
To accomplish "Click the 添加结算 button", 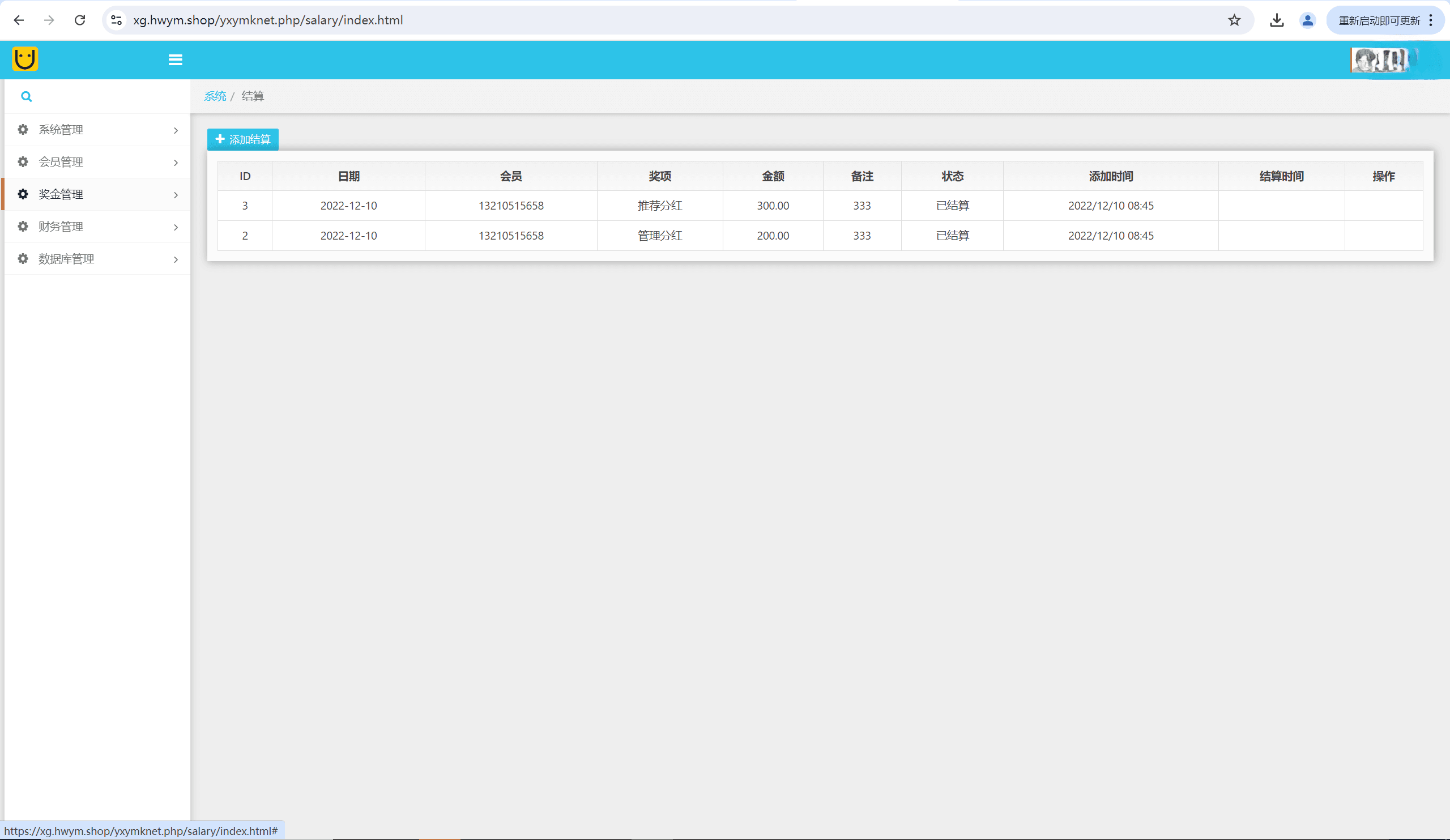I will coord(243,139).
